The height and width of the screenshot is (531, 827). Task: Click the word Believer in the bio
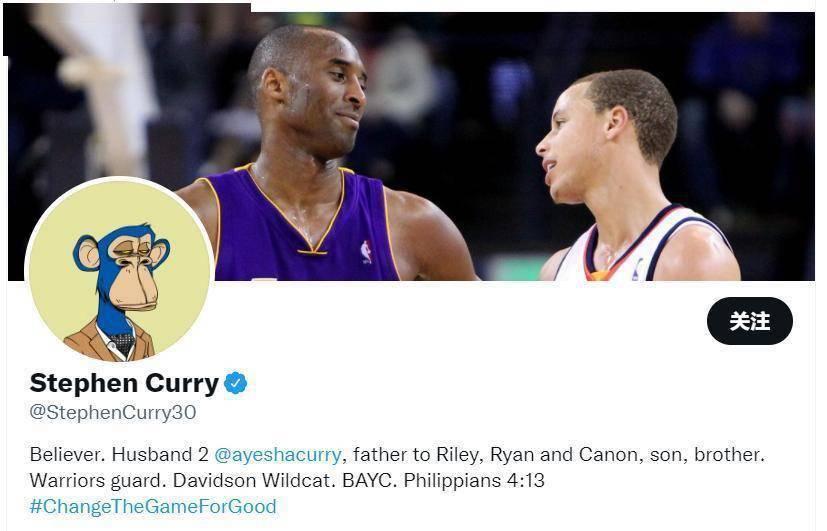click(66, 455)
